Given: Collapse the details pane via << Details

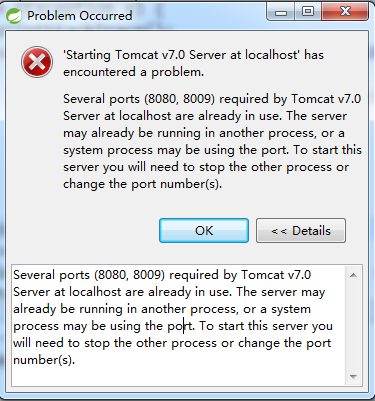Looking at the screenshot, I should 301,230.
